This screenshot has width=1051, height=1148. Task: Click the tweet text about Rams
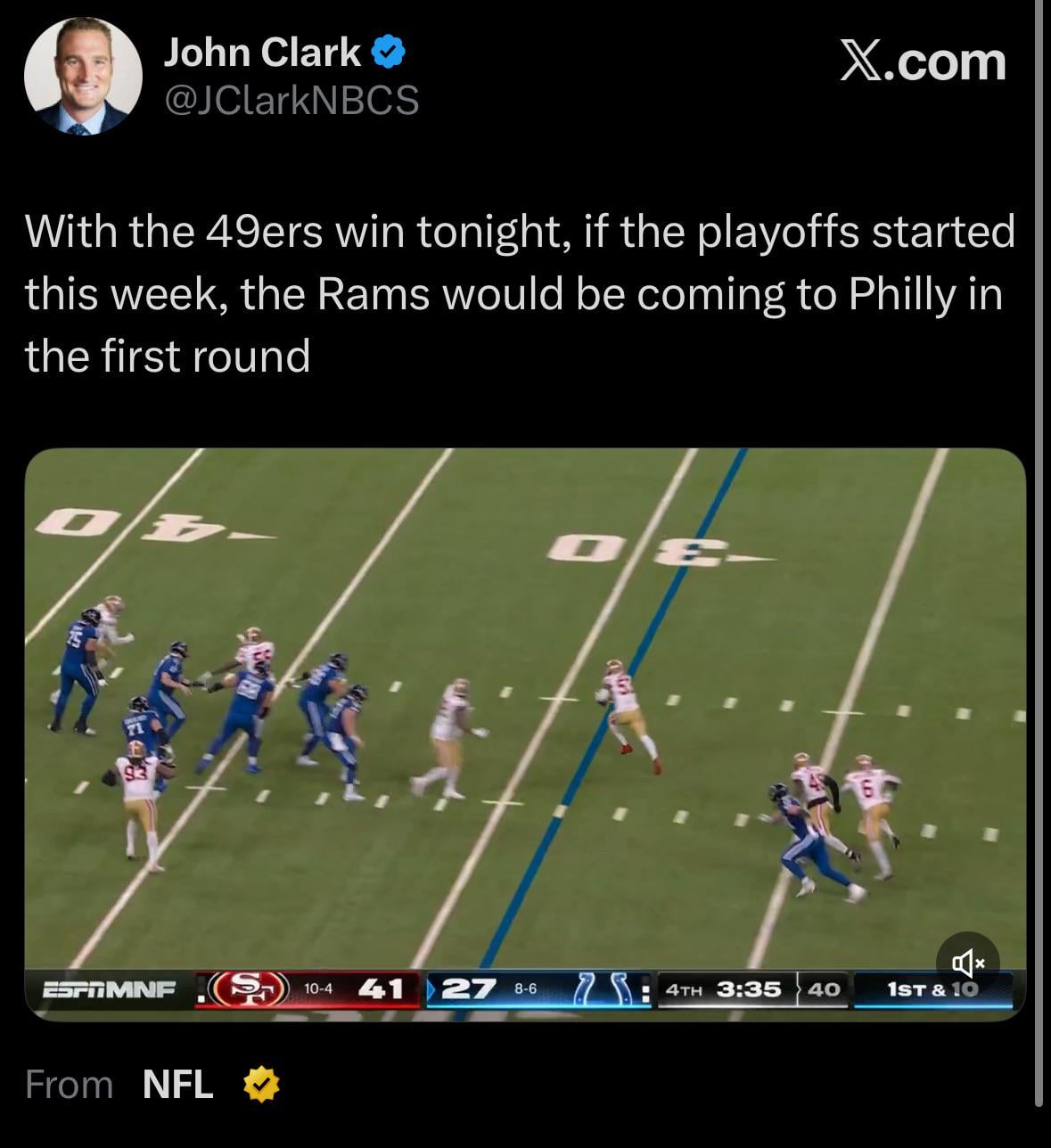pos(520,293)
